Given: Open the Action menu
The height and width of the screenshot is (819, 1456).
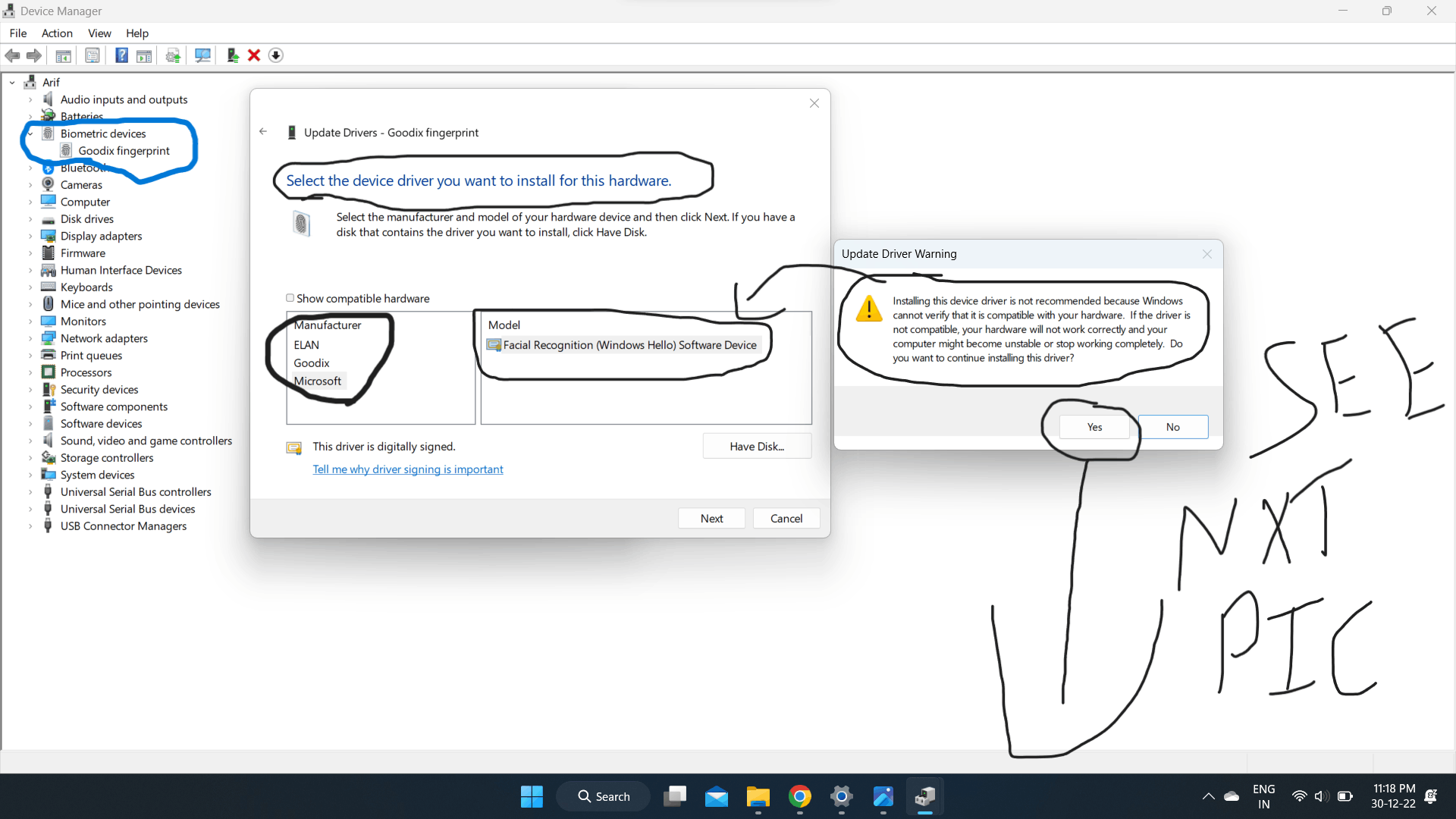Looking at the screenshot, I should (x=57, y=33).
